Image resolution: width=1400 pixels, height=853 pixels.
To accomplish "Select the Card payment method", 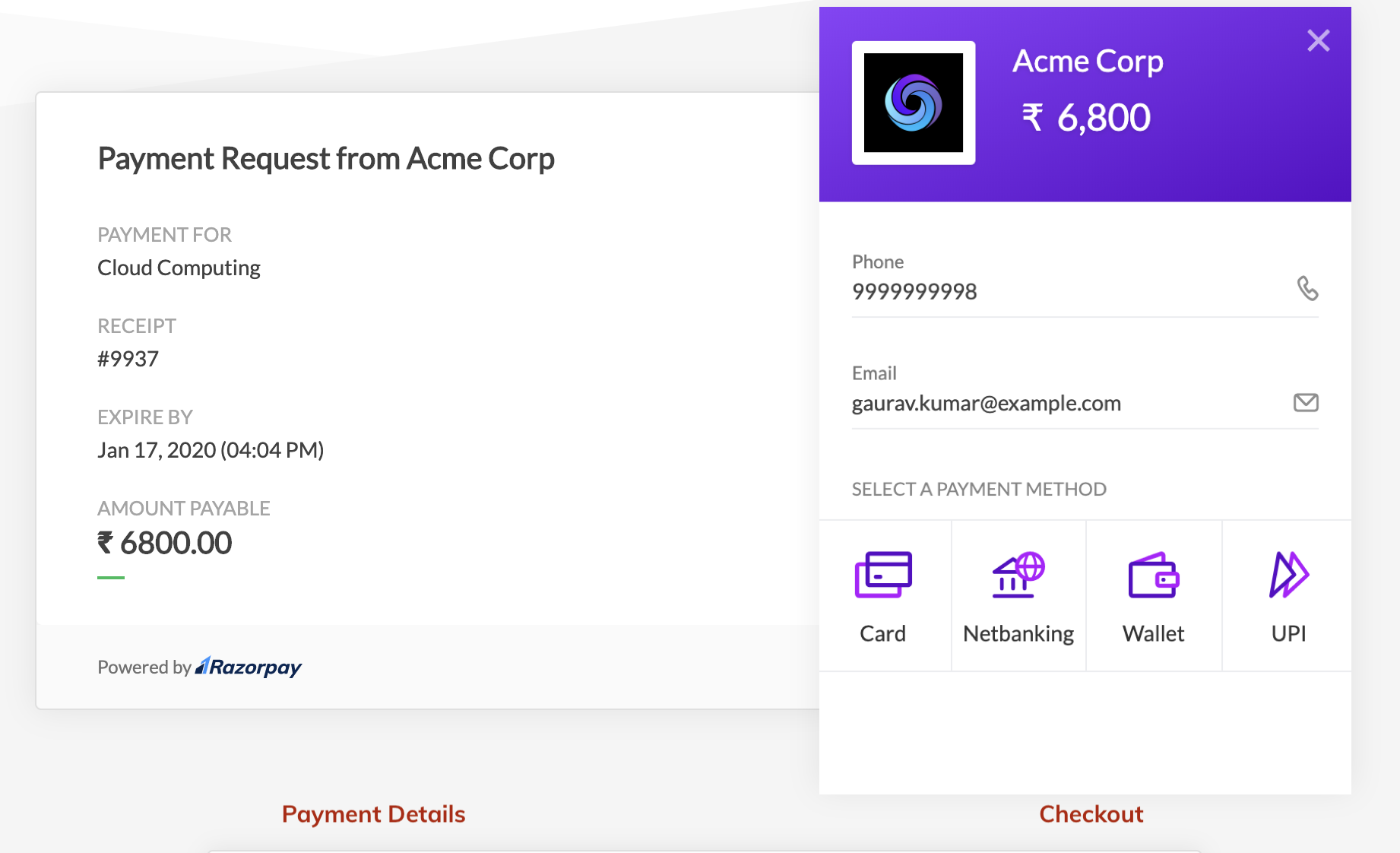I will click(884, 595).
